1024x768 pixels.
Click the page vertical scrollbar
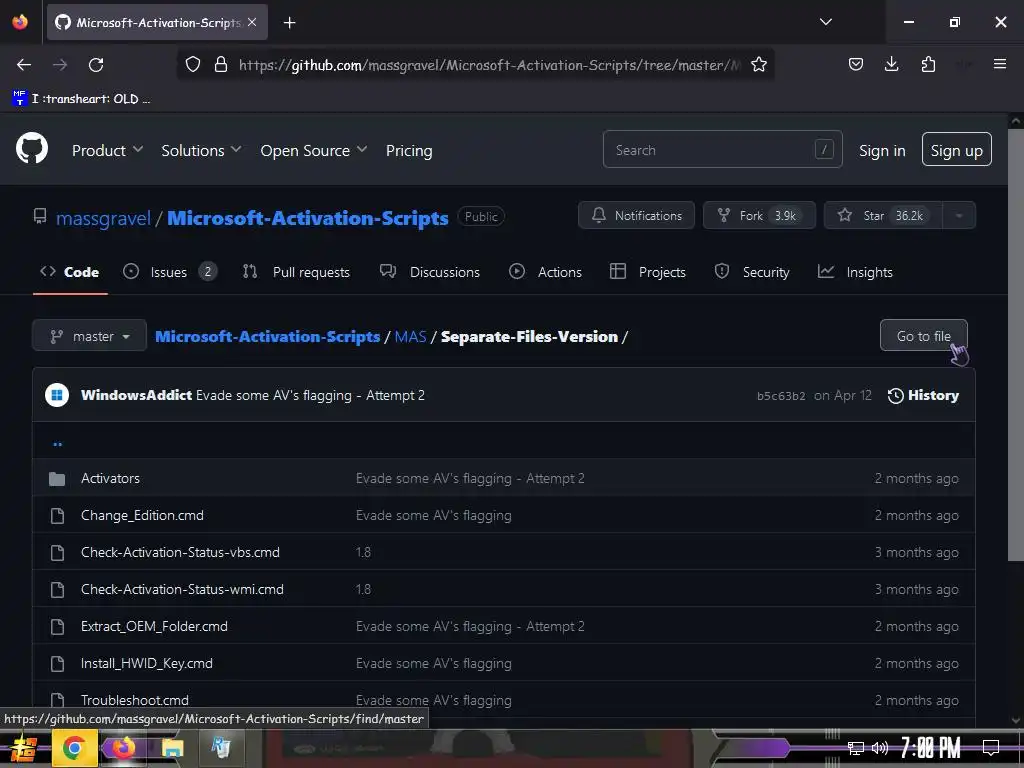(x=1016, y=345)
